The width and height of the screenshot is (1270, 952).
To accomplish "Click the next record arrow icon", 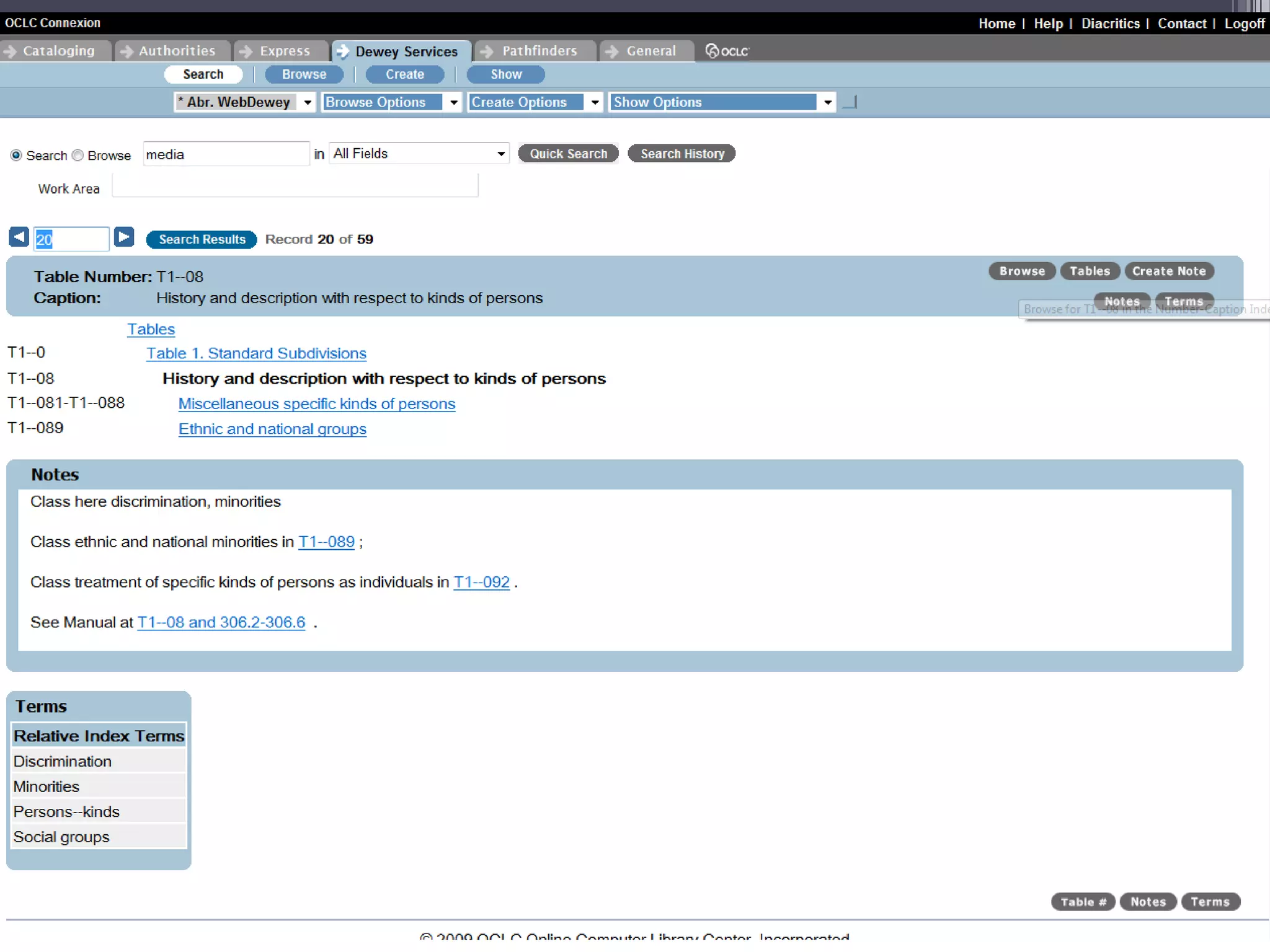I will (124, 237).
